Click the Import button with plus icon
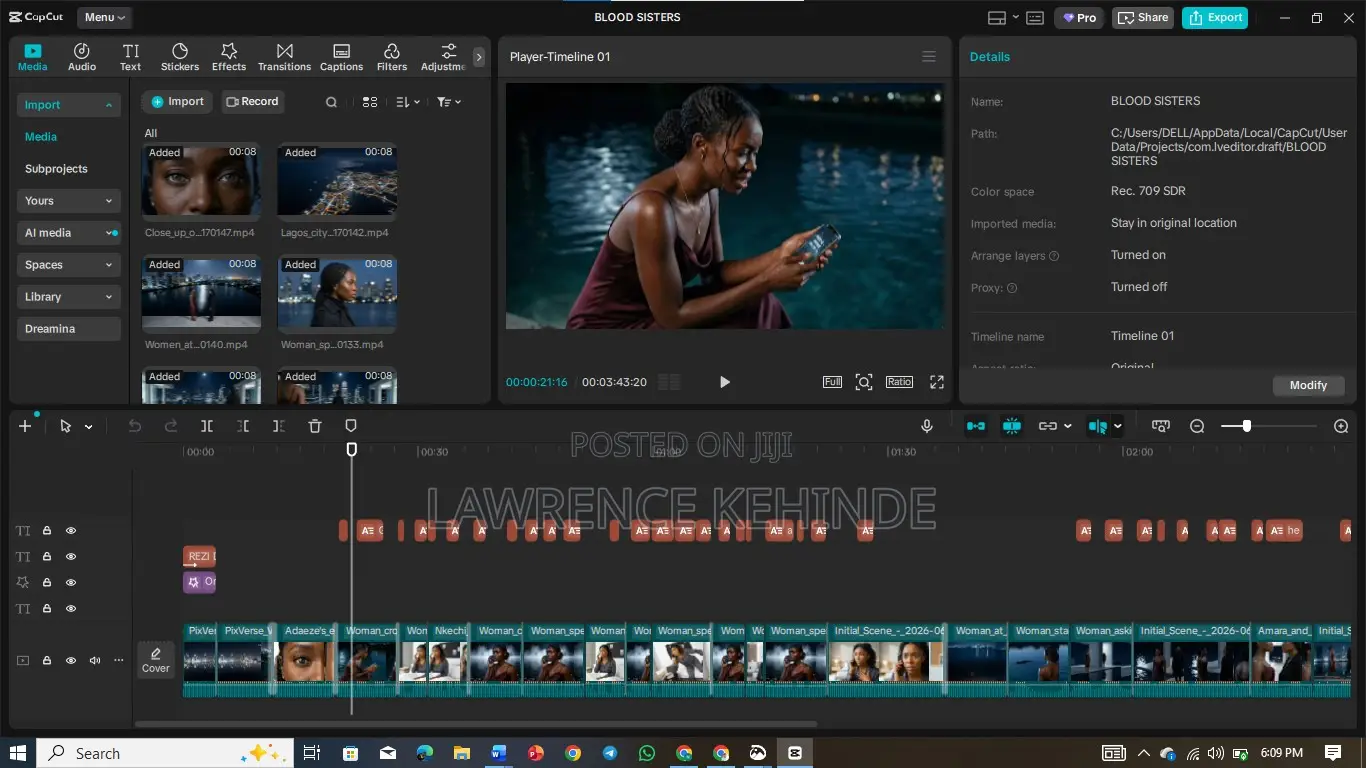1366x768 pixels. [177, 102]
